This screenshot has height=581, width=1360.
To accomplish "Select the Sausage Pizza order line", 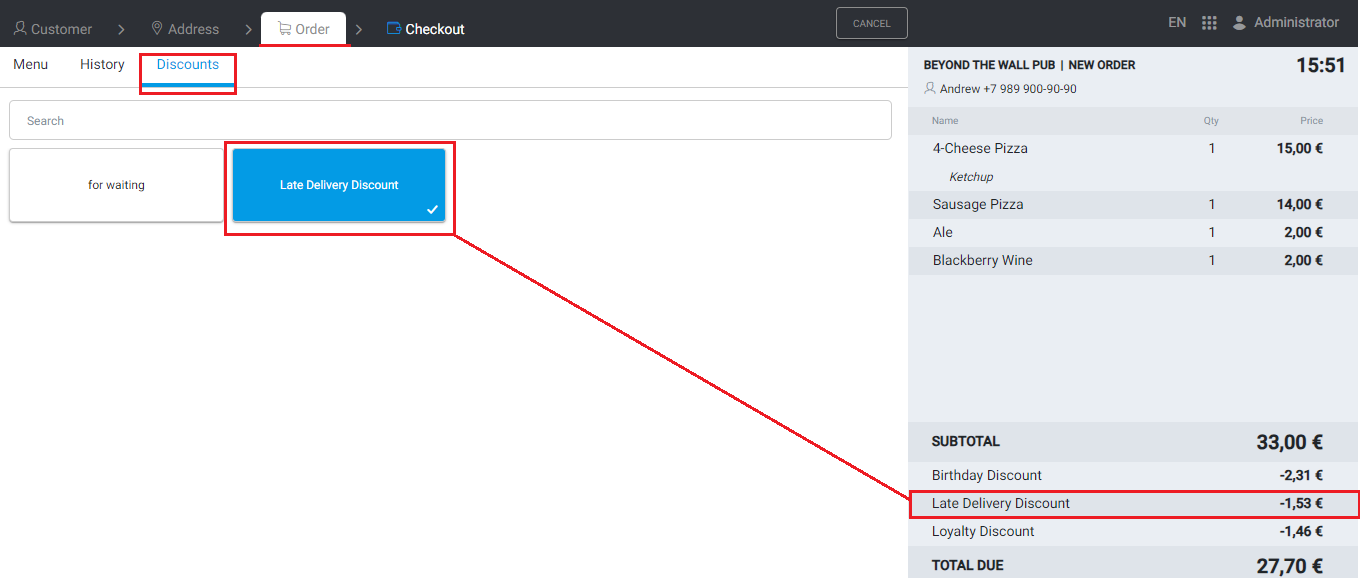I will (x=1127, y=205).
